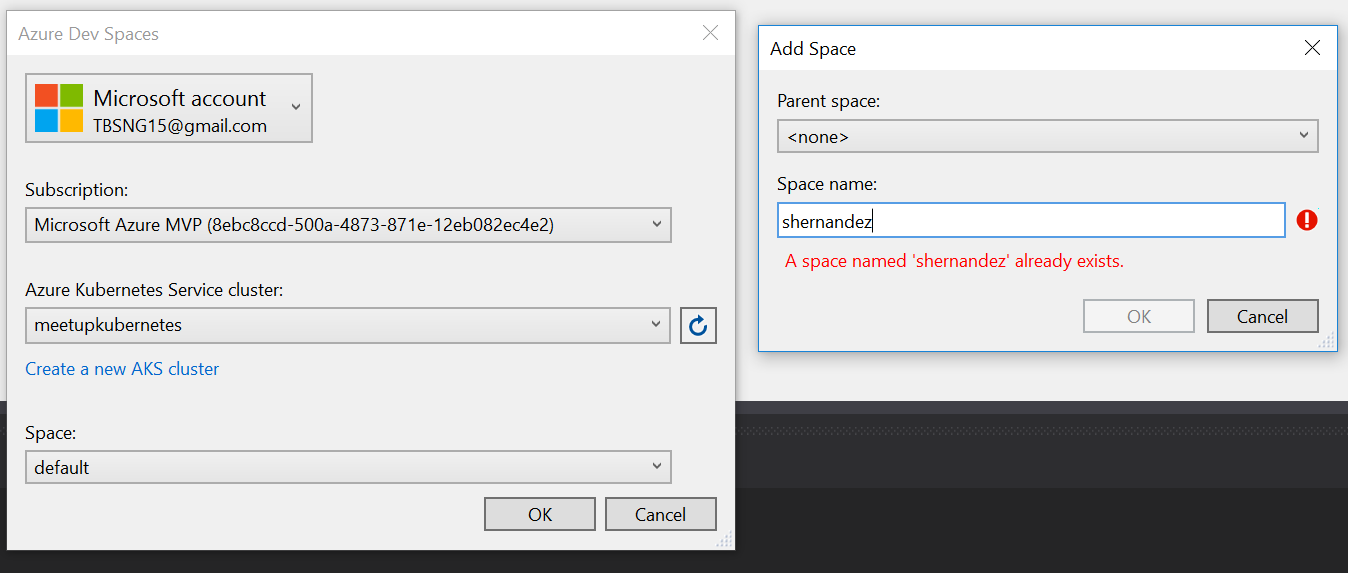The height and width of the screenshot is (573, 1348).
Task: Click the red error icon beside Space name
Action: [x=1306, y=220]
